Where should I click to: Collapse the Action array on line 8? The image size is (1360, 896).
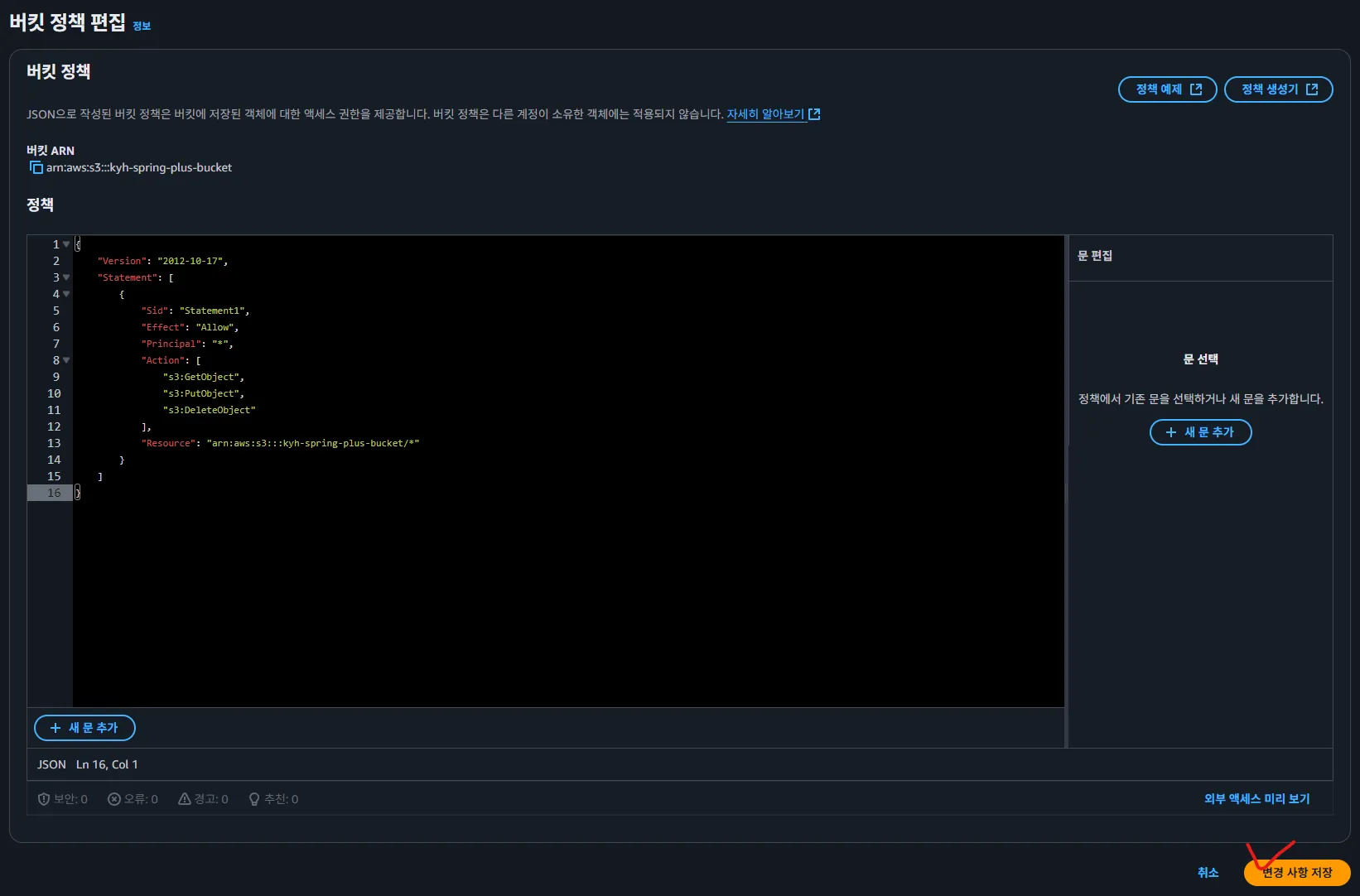click(x=66, y=360)
